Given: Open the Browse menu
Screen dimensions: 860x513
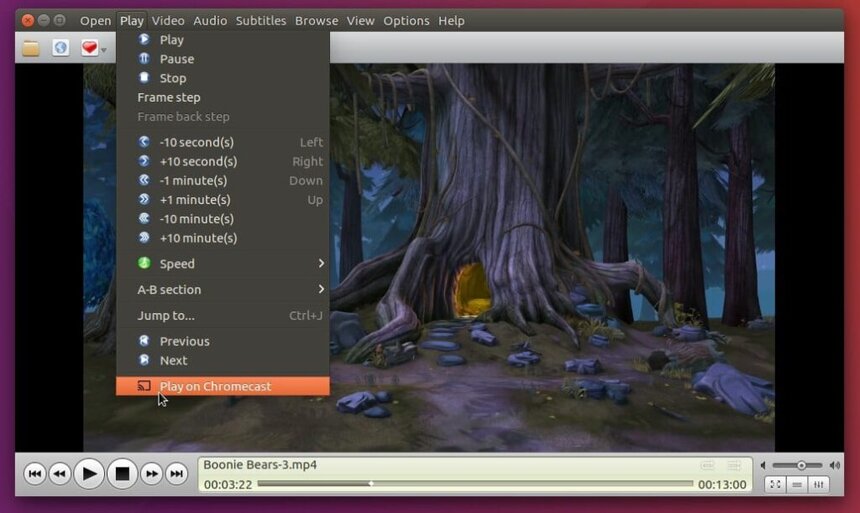Looking at the screenshot, I should coord(316,21).
